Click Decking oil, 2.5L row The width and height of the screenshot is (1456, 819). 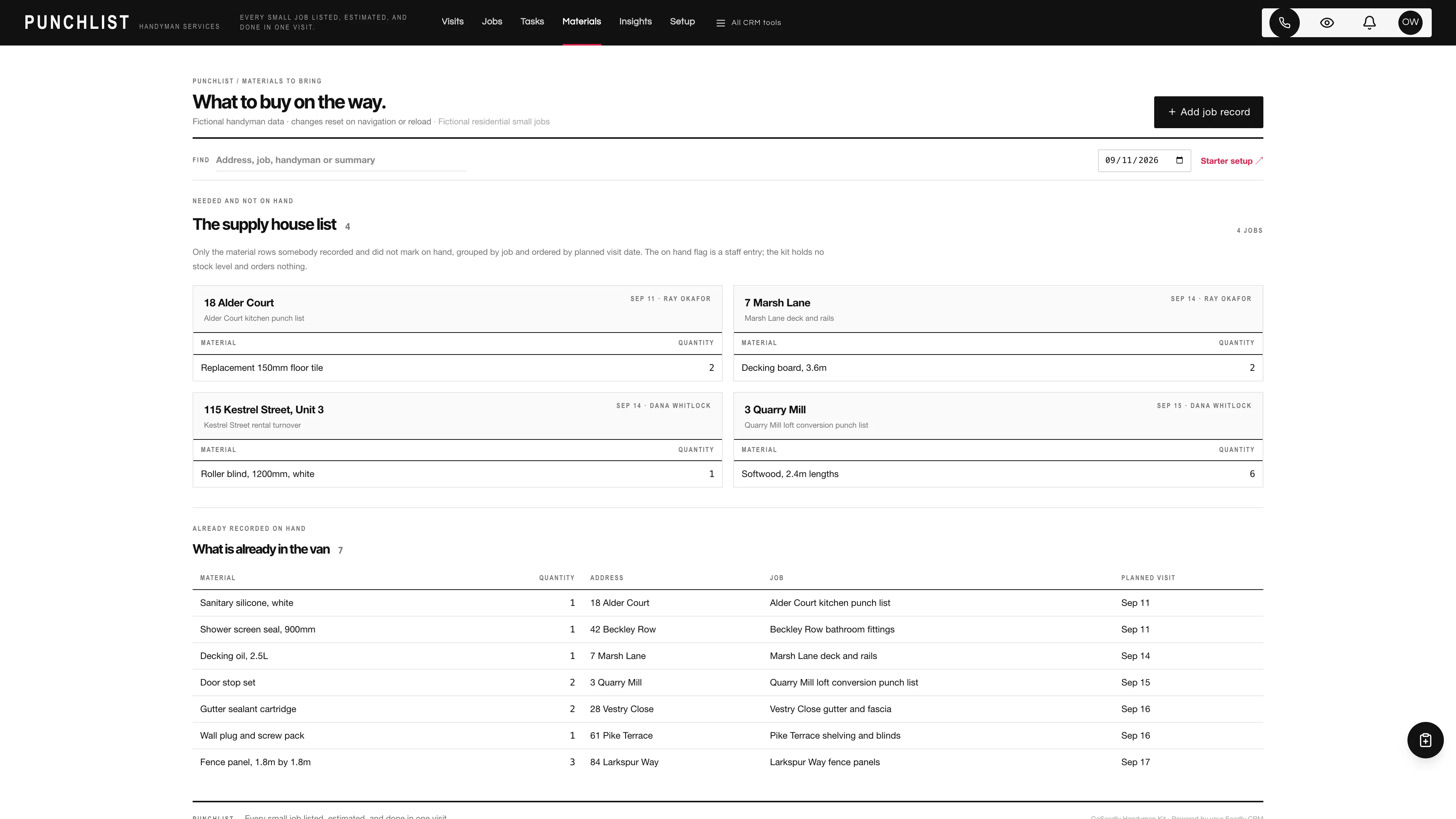pyautogui.click(x=728, y=656)
